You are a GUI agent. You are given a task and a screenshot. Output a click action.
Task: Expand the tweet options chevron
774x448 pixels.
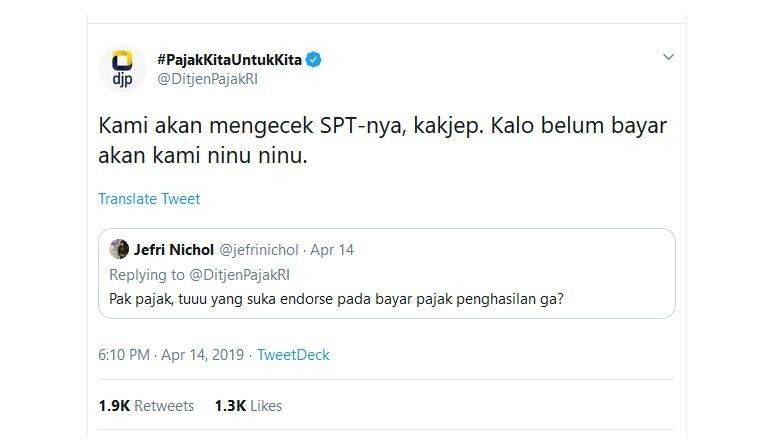coord(668,57)
